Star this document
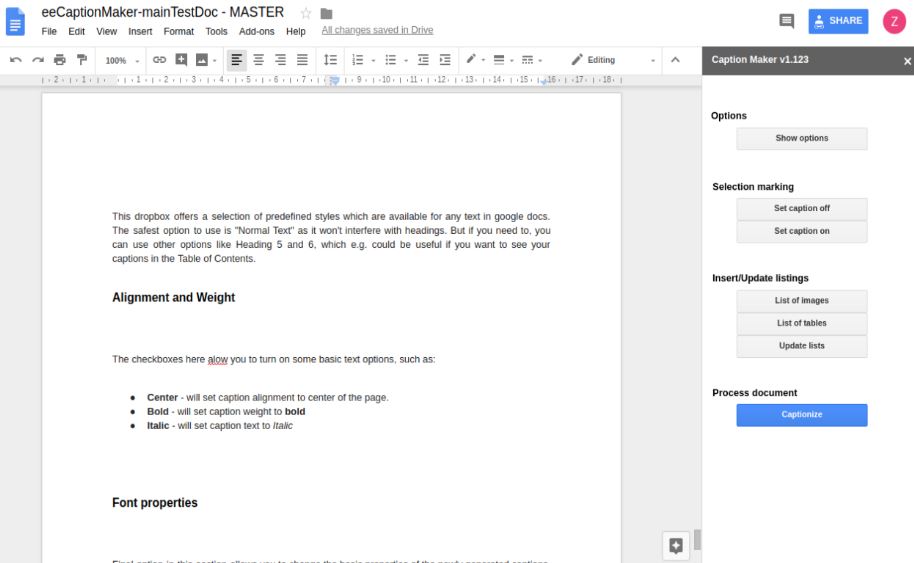Screen dimensions: 914x563 point(305,13)
